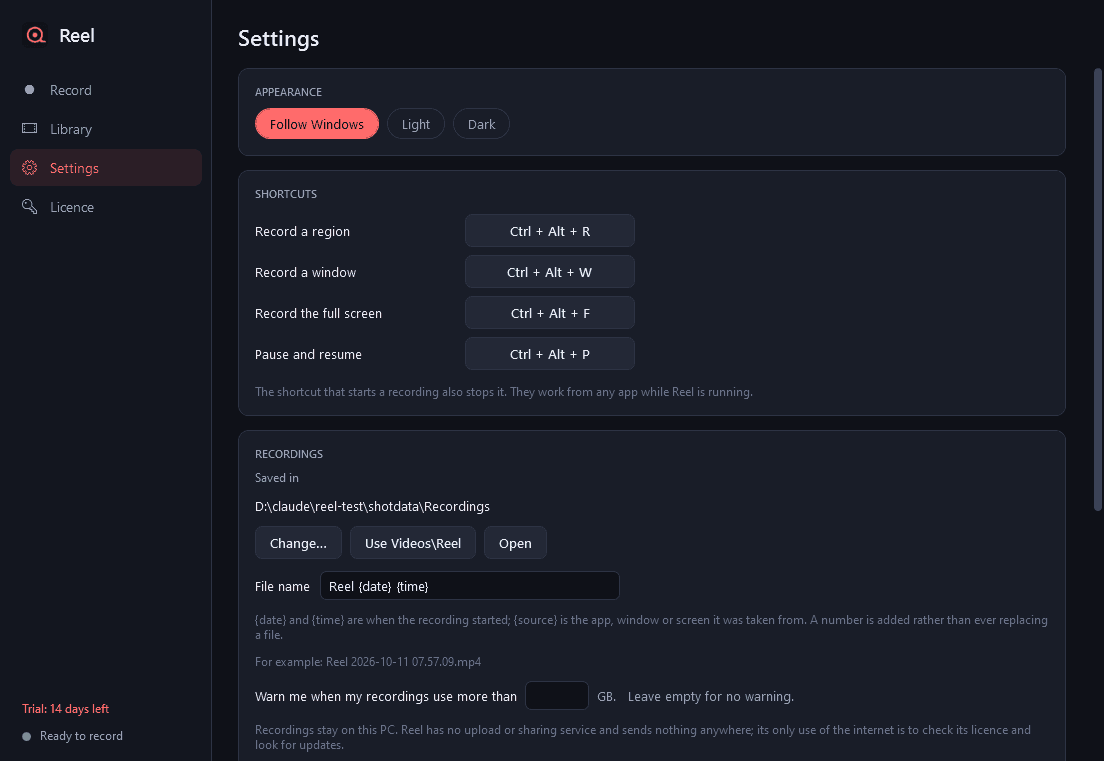The image size is (1104, 761).
Task: Click the 'Ready to record' status text
Action: [81, 736]
